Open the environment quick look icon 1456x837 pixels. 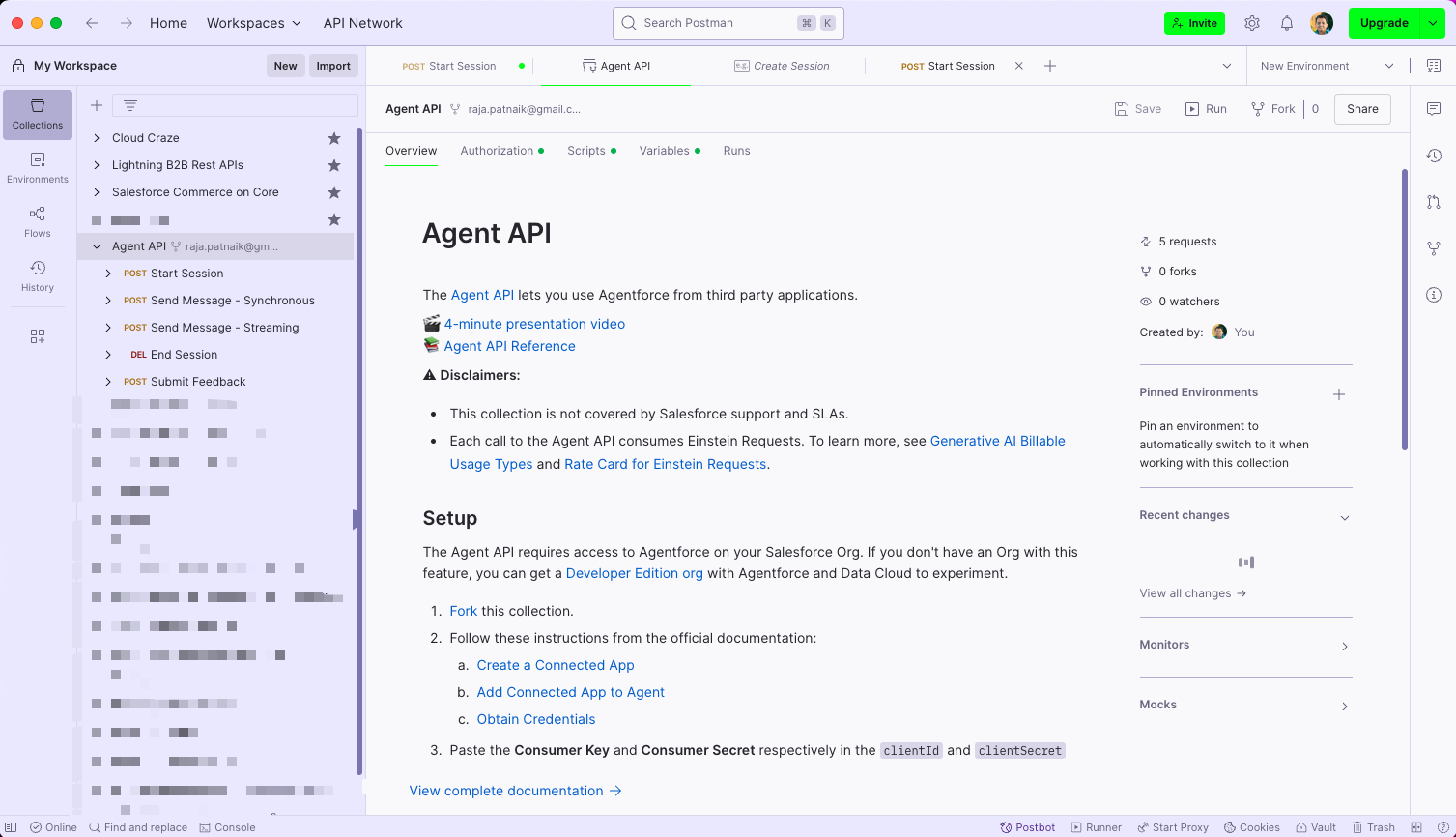[1434, 66]
